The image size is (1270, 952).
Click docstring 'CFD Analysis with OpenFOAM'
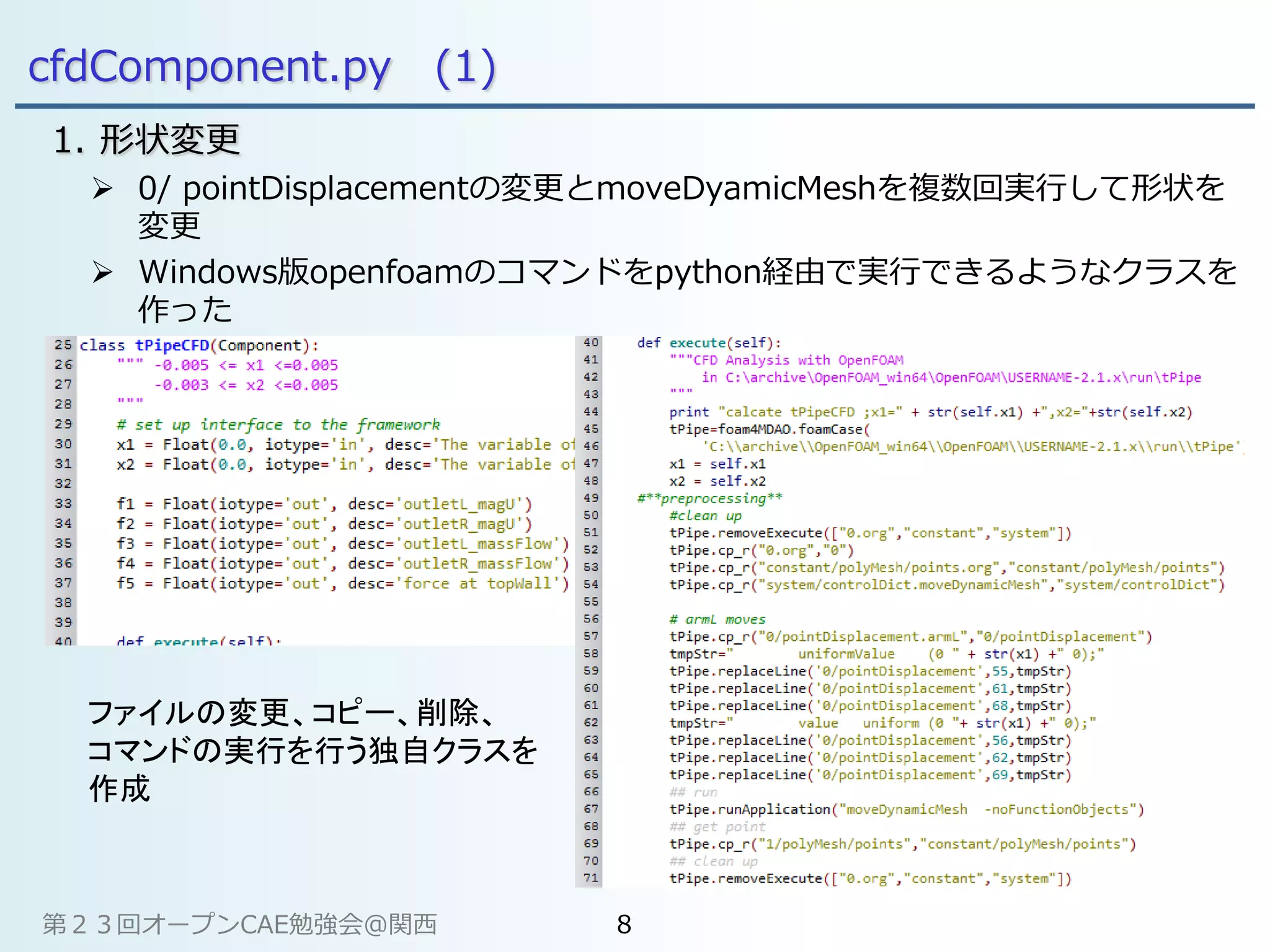[786, 360]
